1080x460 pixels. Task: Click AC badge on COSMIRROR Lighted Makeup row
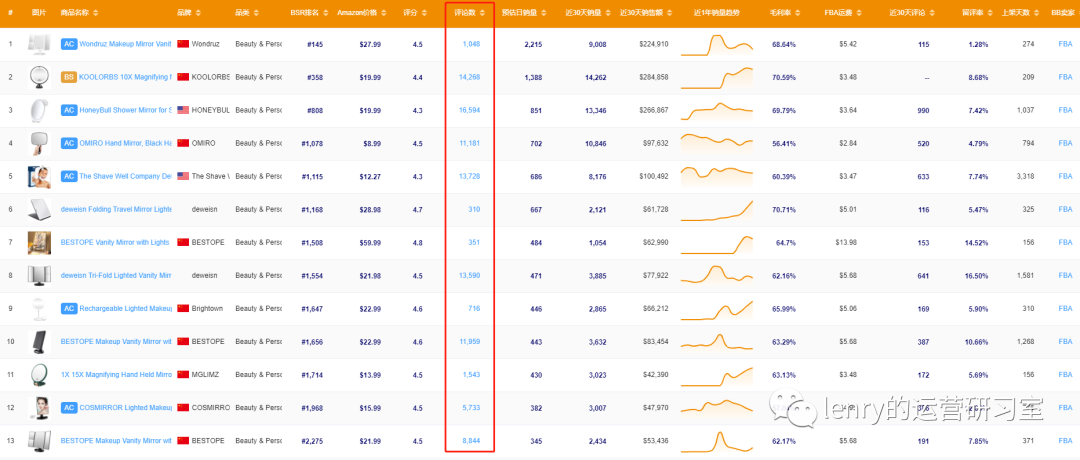(x=68, y=408)
